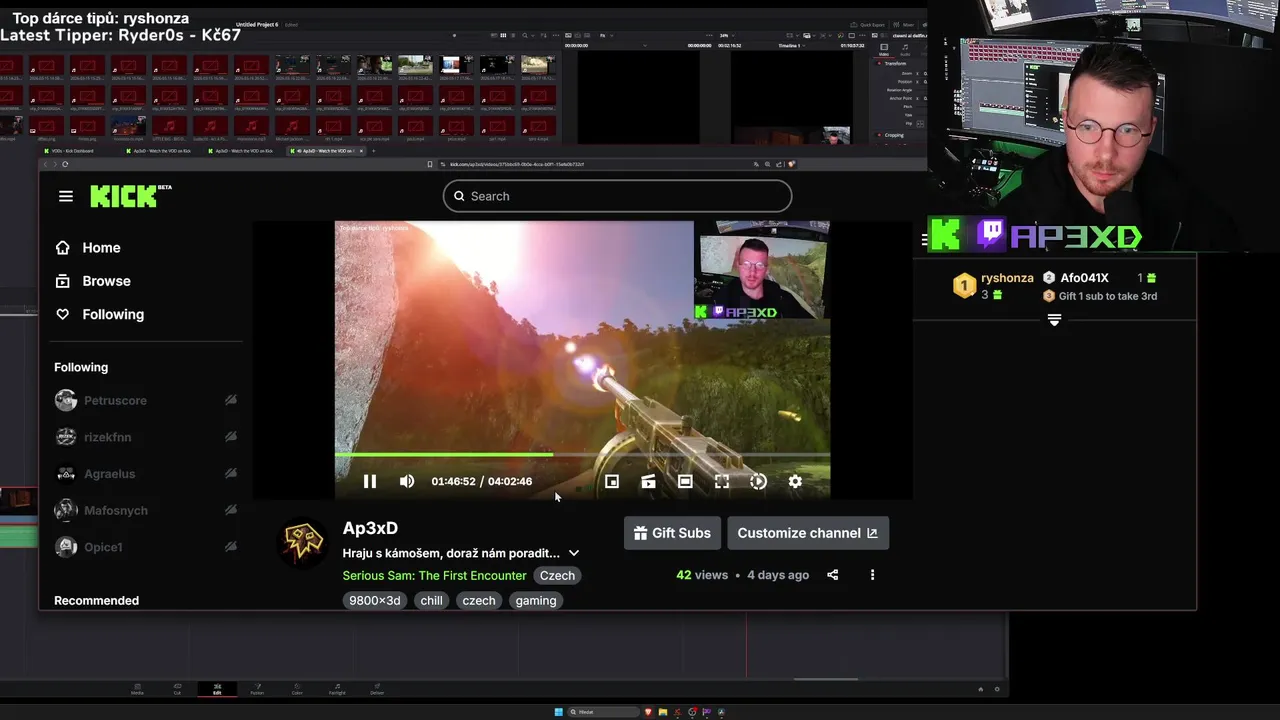This screenshot has width=1280, height=720.
Task: Mute the video with the speaker icon
Action: [x=407, y=481]
